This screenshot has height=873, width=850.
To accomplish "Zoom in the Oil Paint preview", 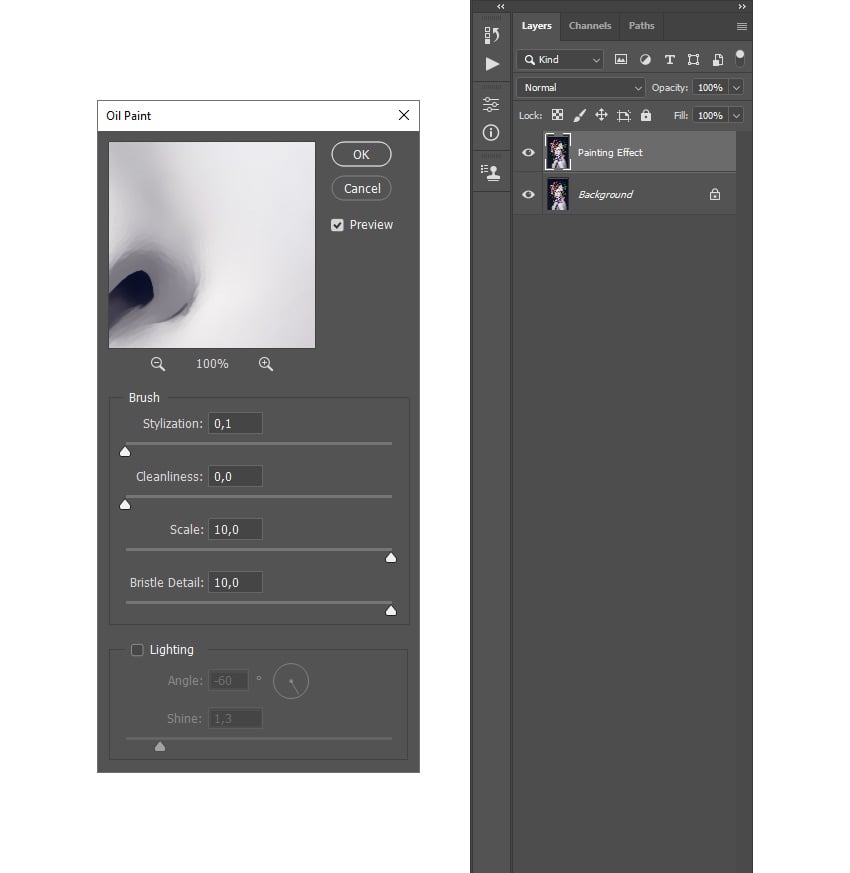I will click(x=266, y=364).
